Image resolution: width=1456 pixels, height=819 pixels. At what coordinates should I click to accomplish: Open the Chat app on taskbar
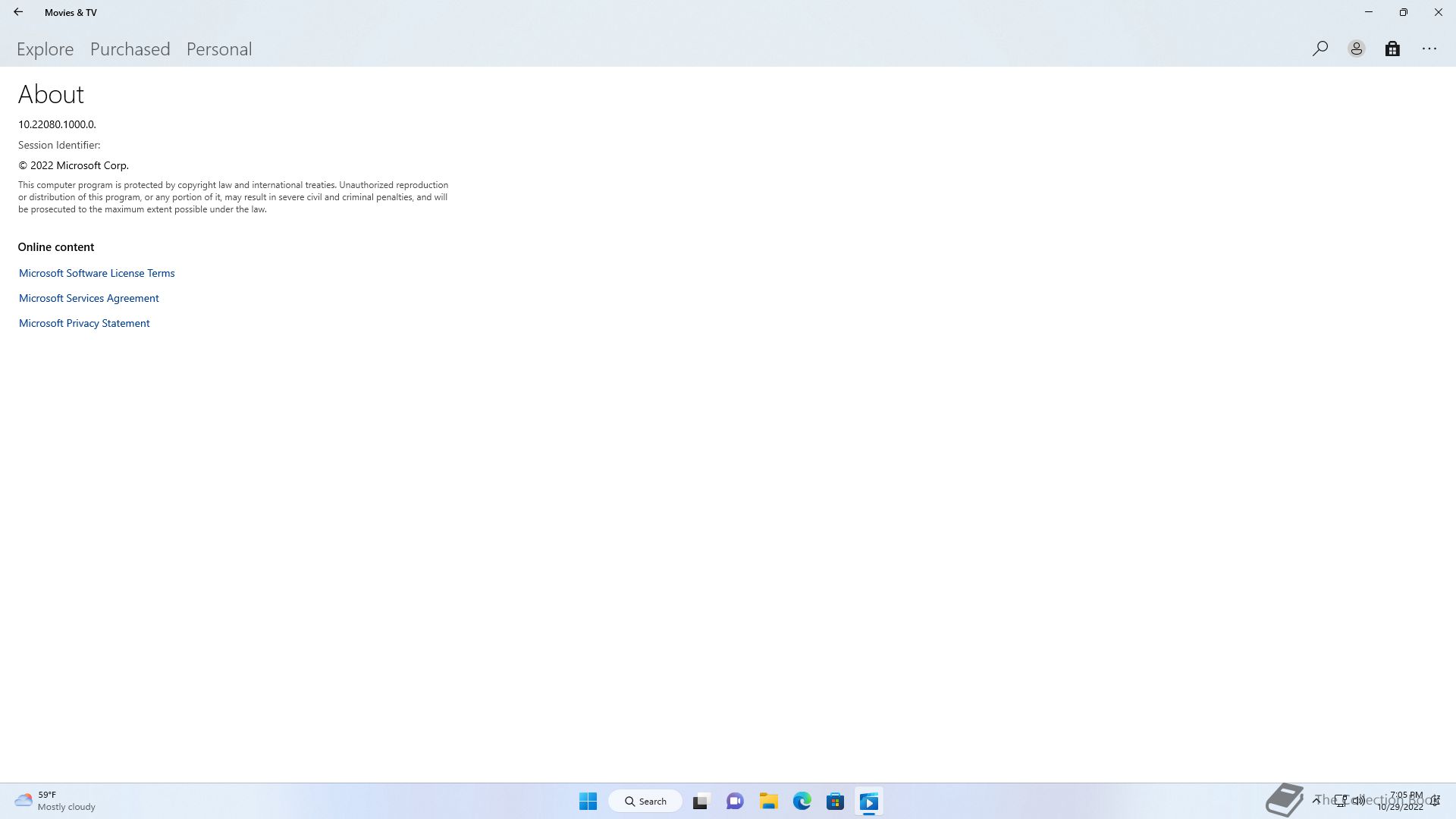(x=735, y=801)
